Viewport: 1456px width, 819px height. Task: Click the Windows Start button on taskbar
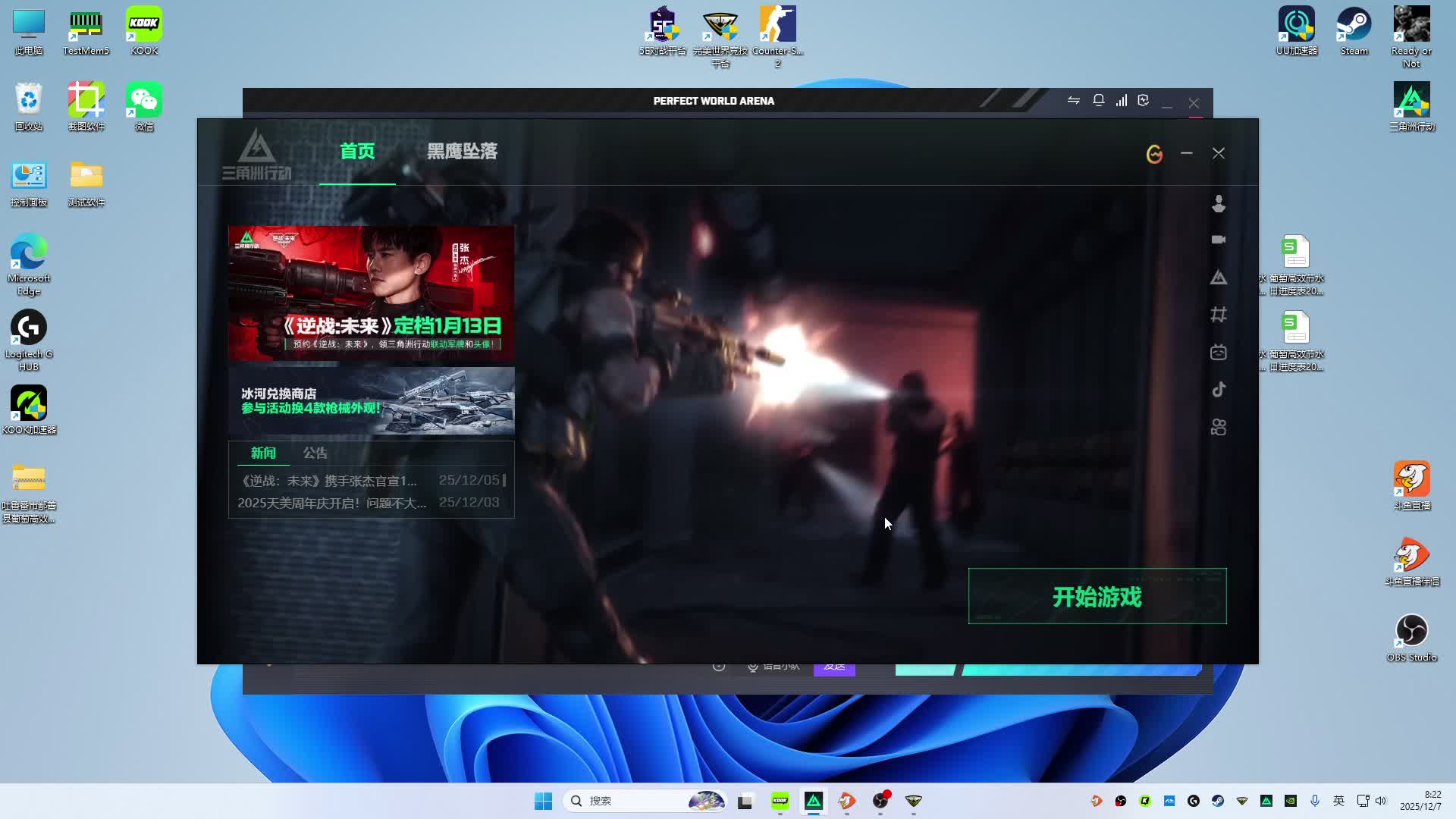(x=543, y=801)
